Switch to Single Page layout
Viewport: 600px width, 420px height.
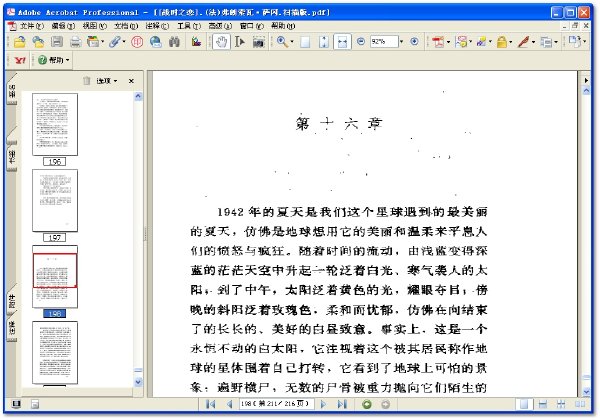click(524, 404)
